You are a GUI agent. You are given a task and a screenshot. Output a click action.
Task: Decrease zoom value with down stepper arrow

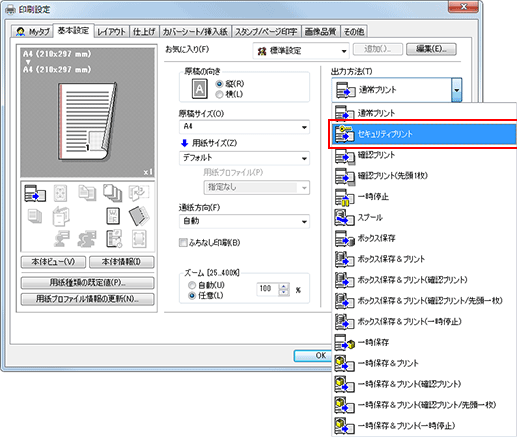pyautogui.click(x=284, y=292)
